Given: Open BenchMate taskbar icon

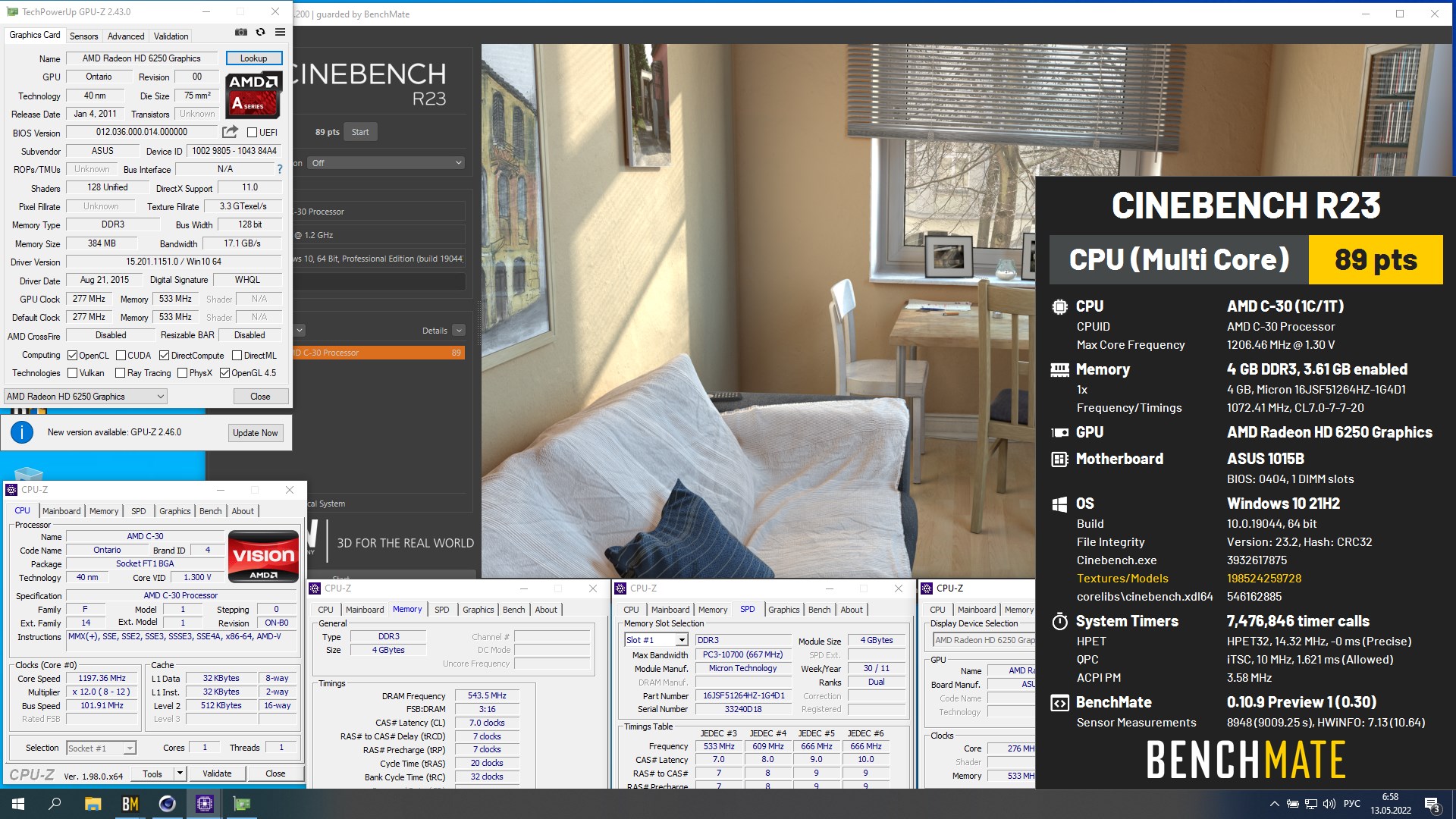Looking at the screenshot, I should click(x=130, y=804).
